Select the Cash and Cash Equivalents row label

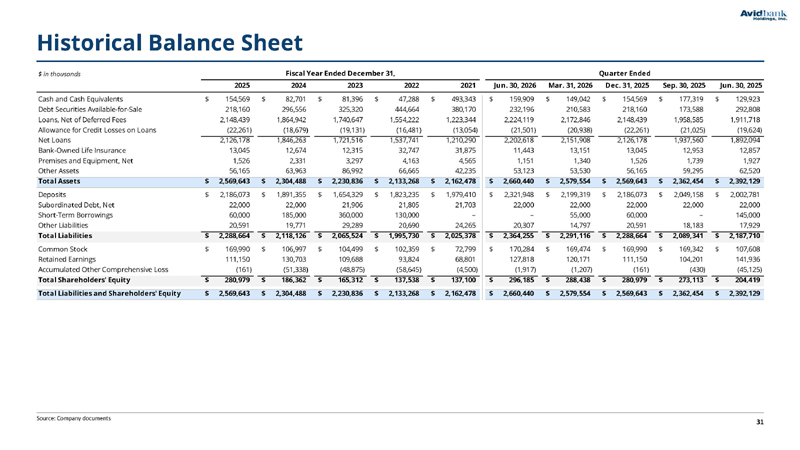[x=80, y=99]
